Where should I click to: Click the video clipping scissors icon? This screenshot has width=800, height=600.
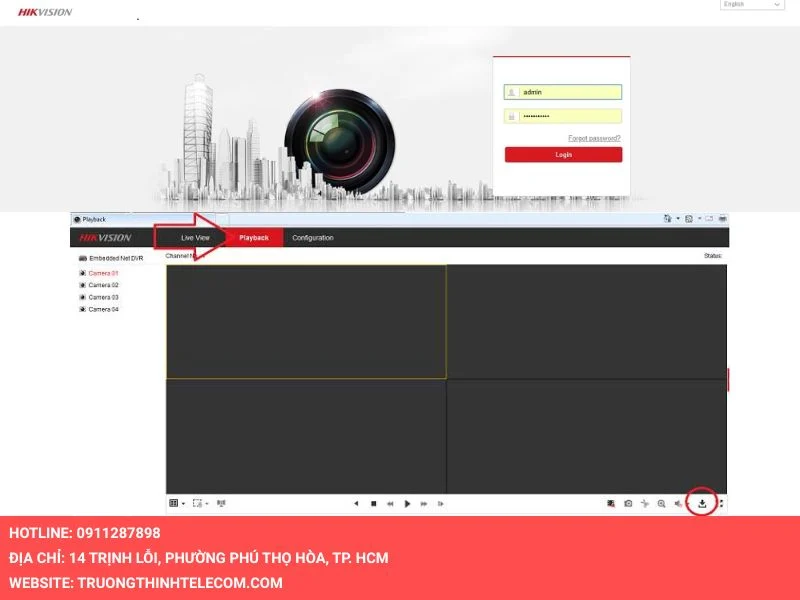(645, 504)
